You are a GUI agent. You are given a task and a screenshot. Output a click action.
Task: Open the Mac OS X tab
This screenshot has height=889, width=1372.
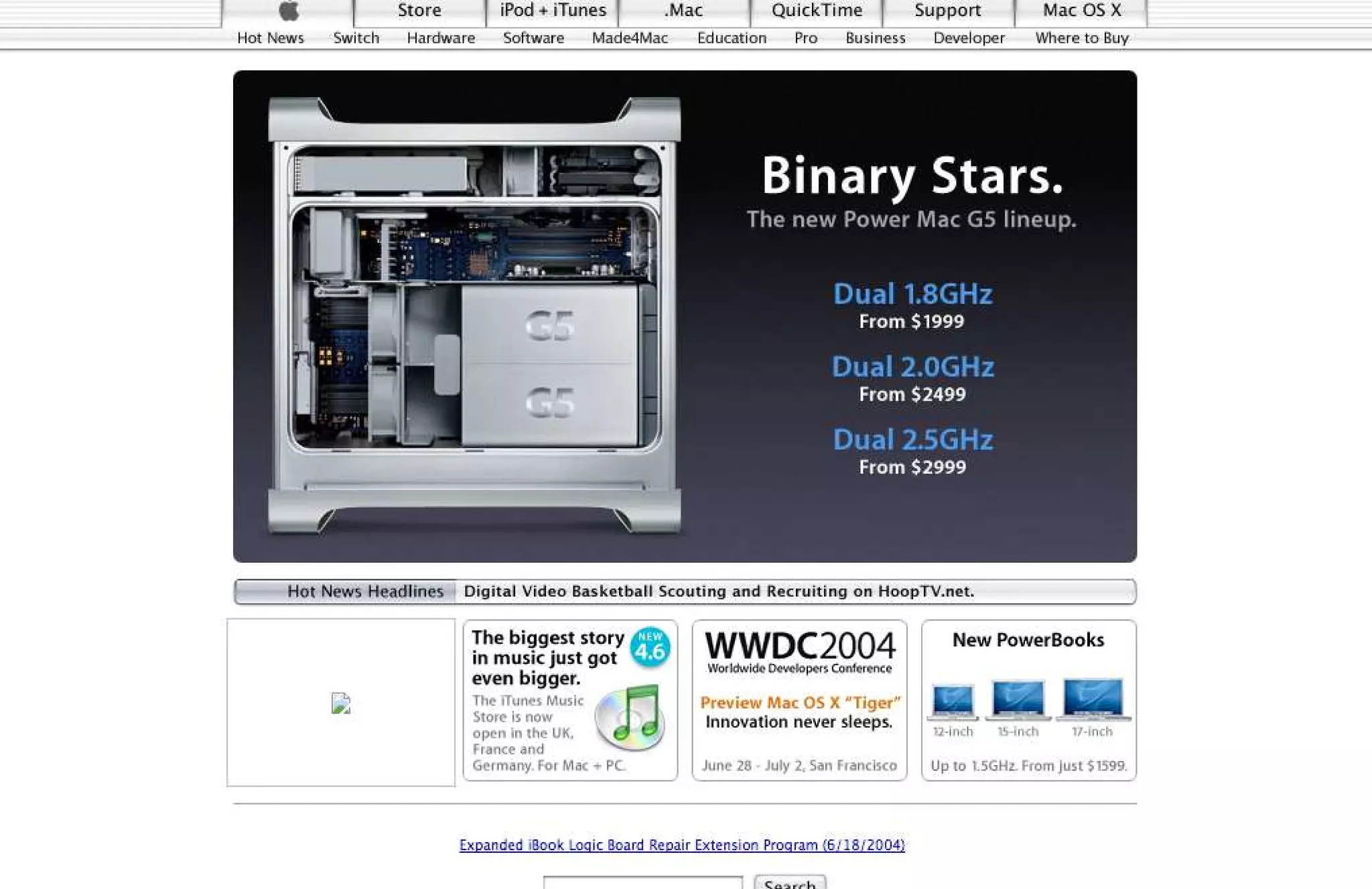pos(1081,11)
